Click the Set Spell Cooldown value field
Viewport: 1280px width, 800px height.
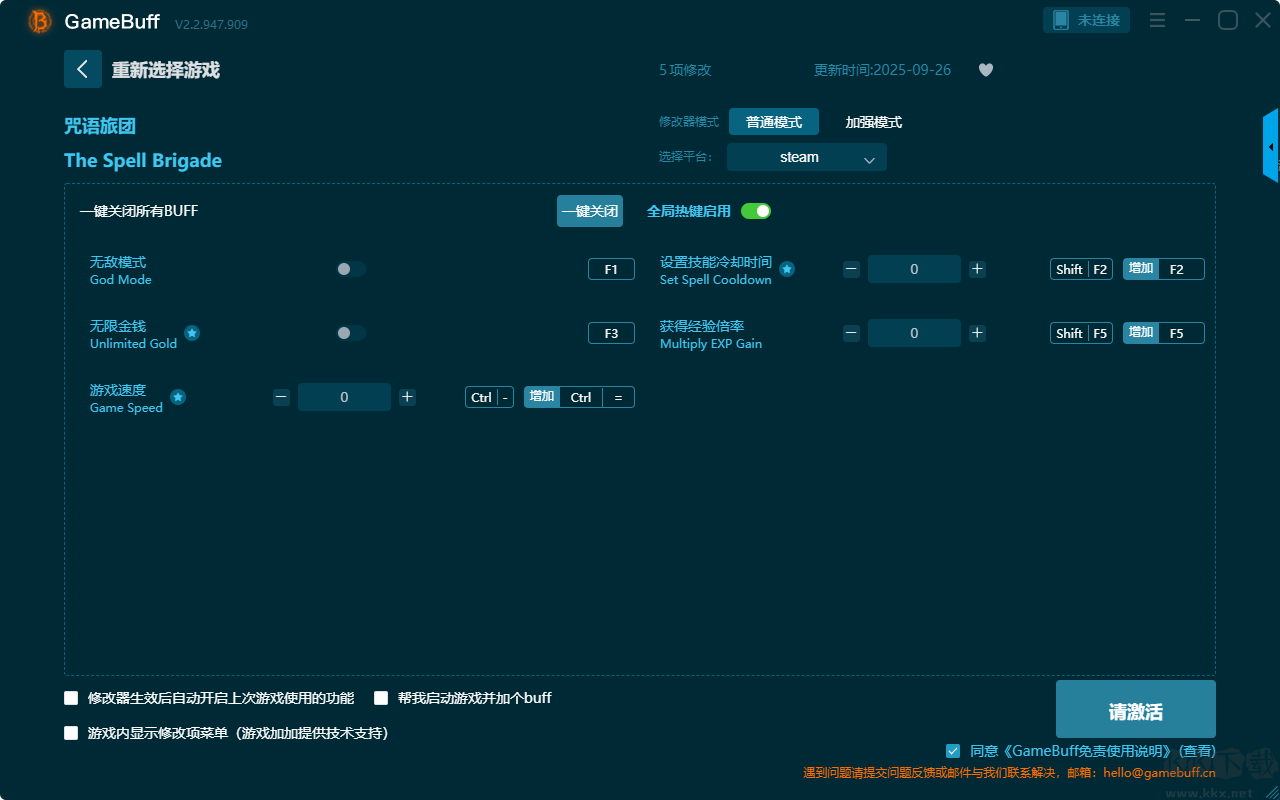914,269
